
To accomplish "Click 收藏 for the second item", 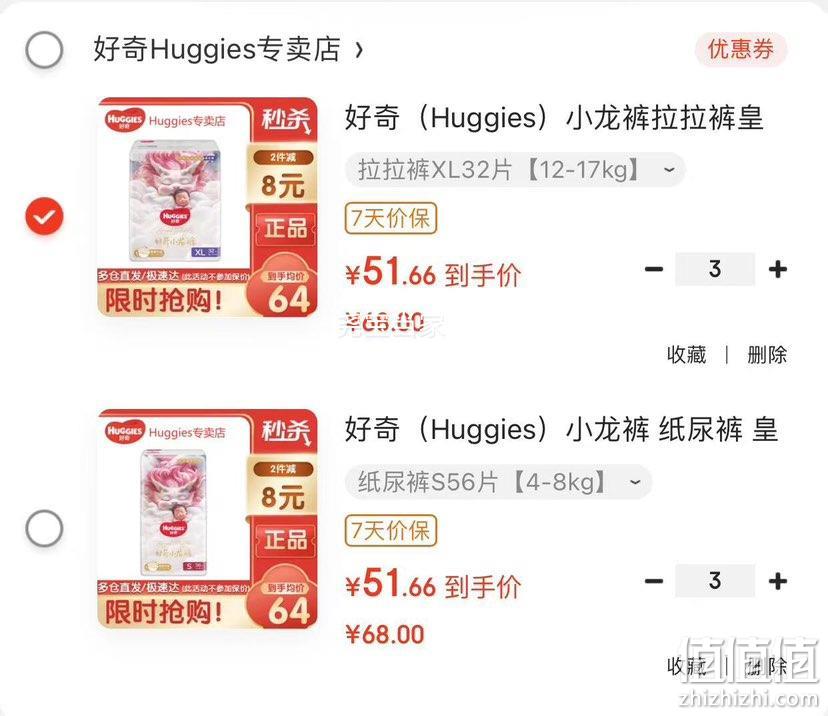I will coord(686,666).
